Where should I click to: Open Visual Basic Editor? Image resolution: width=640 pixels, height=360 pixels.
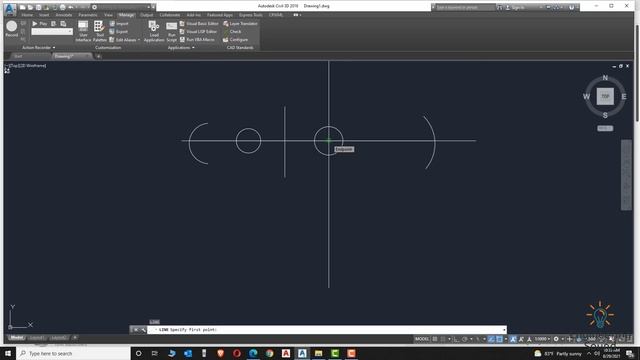click(x=199, y=24)
